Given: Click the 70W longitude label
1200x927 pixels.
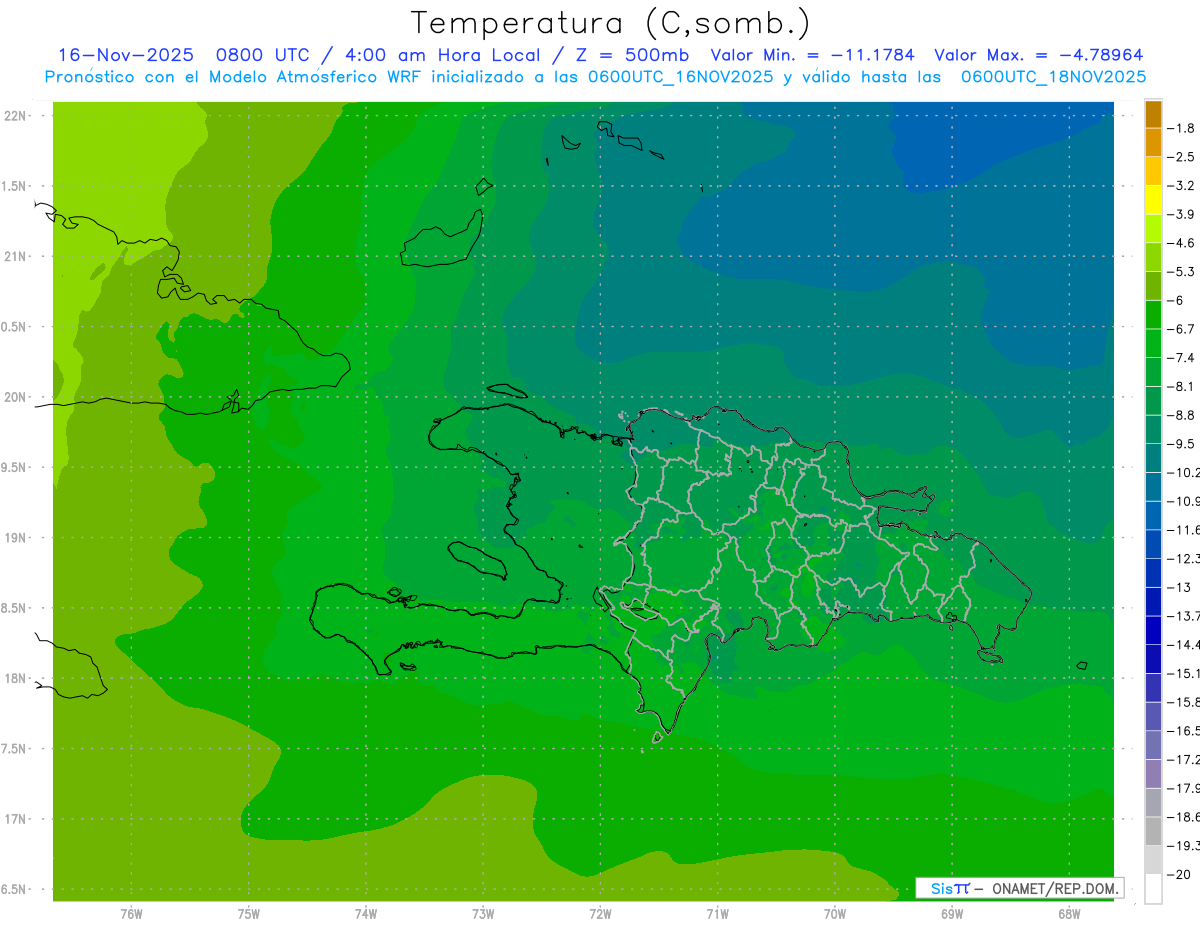Looking at the screenshot, I should pos(834,913).
